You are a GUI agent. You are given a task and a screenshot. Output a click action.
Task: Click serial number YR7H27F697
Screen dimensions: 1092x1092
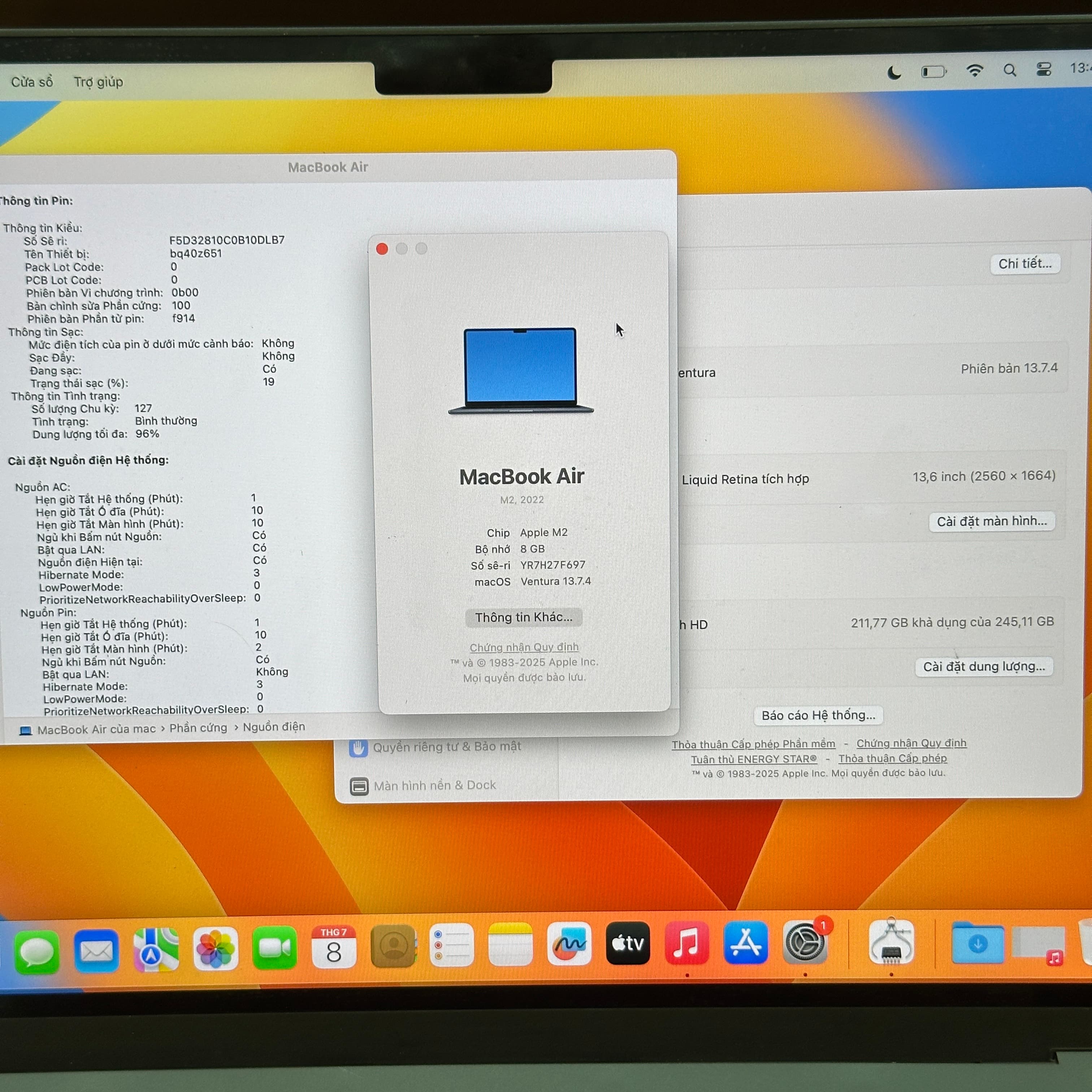point(553,565)
